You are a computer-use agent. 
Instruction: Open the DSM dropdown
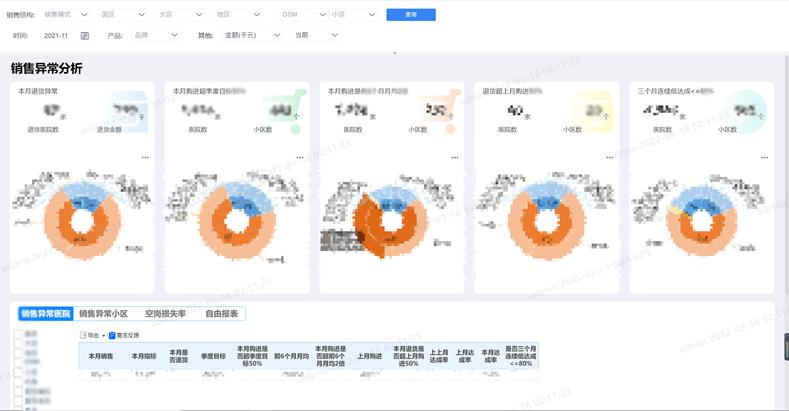(x=303, y=15)
